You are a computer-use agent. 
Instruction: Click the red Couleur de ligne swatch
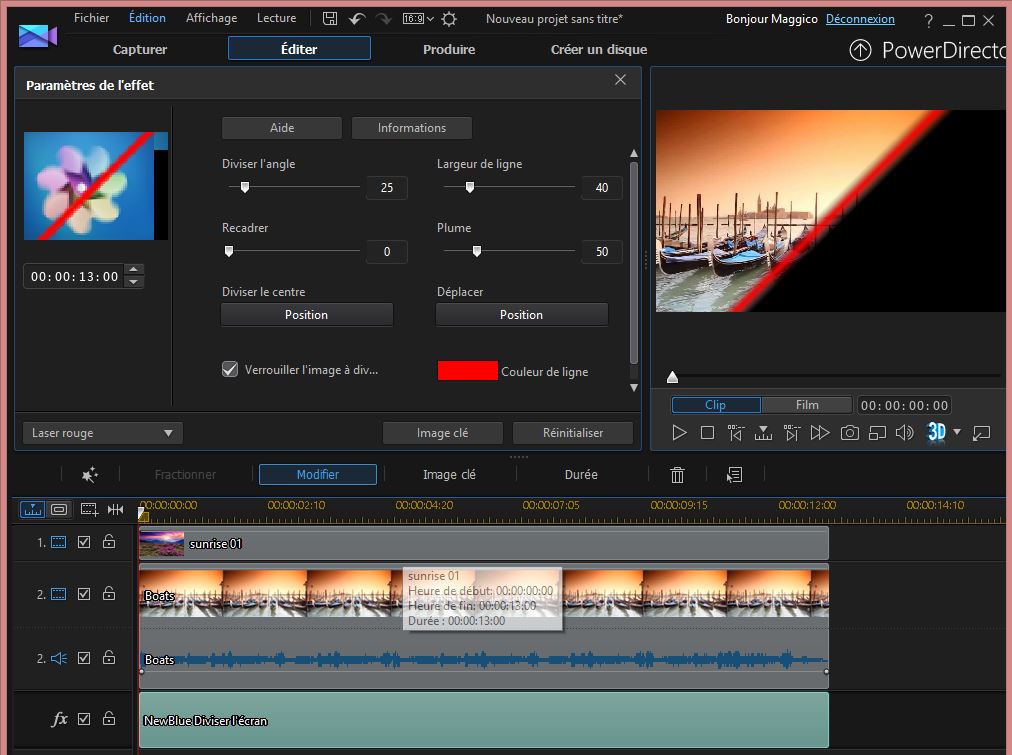tap(467, 371)
